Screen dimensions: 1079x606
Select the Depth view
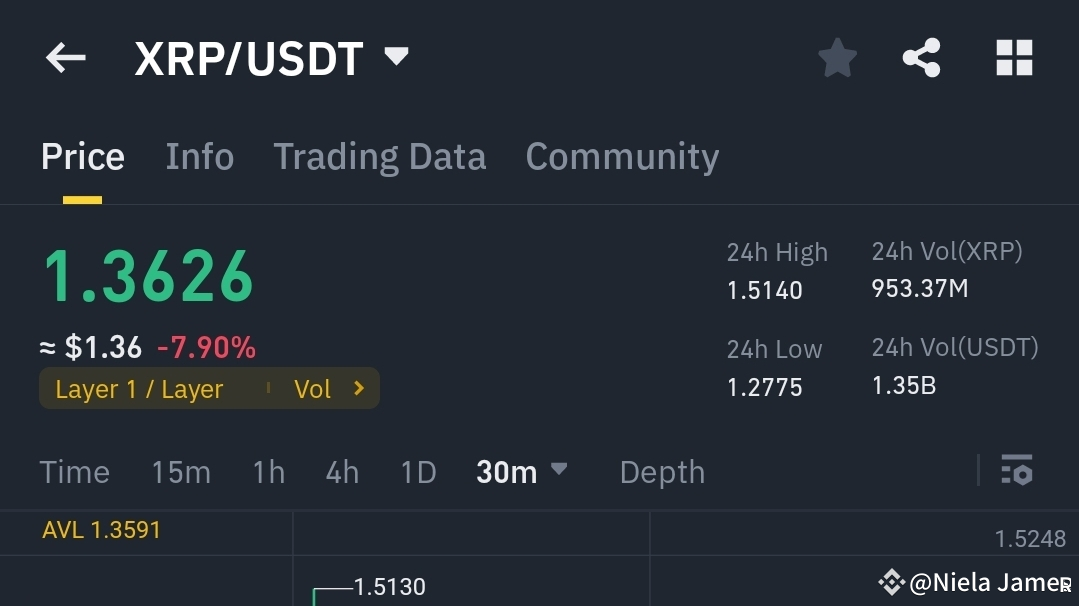point(661,471)
